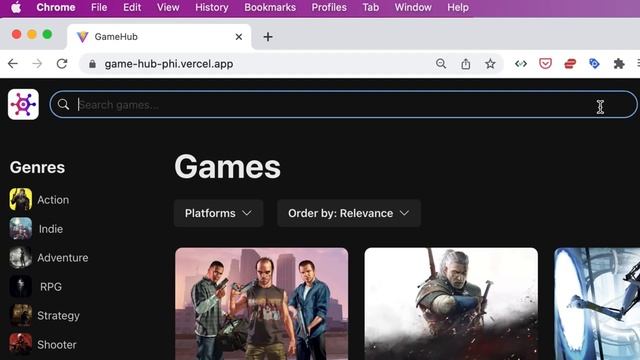Image resolution: width=640 pixels, height=360 pixels.
Task: Open the Order by: Relevance dropdown
Action: pyautogui.click(x=349, y=213)
